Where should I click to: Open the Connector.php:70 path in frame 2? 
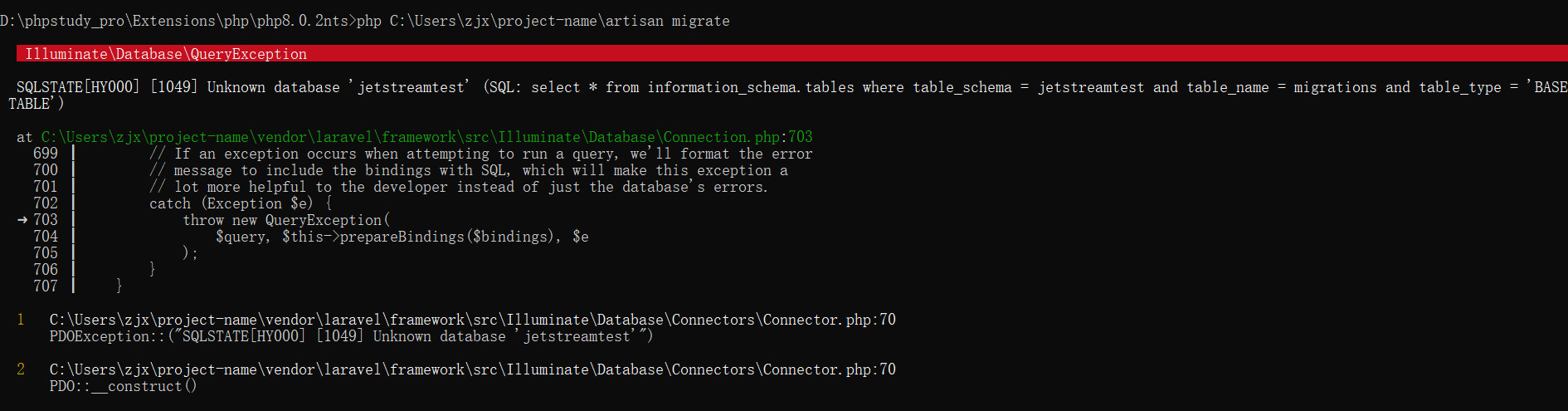click(472, 369)
